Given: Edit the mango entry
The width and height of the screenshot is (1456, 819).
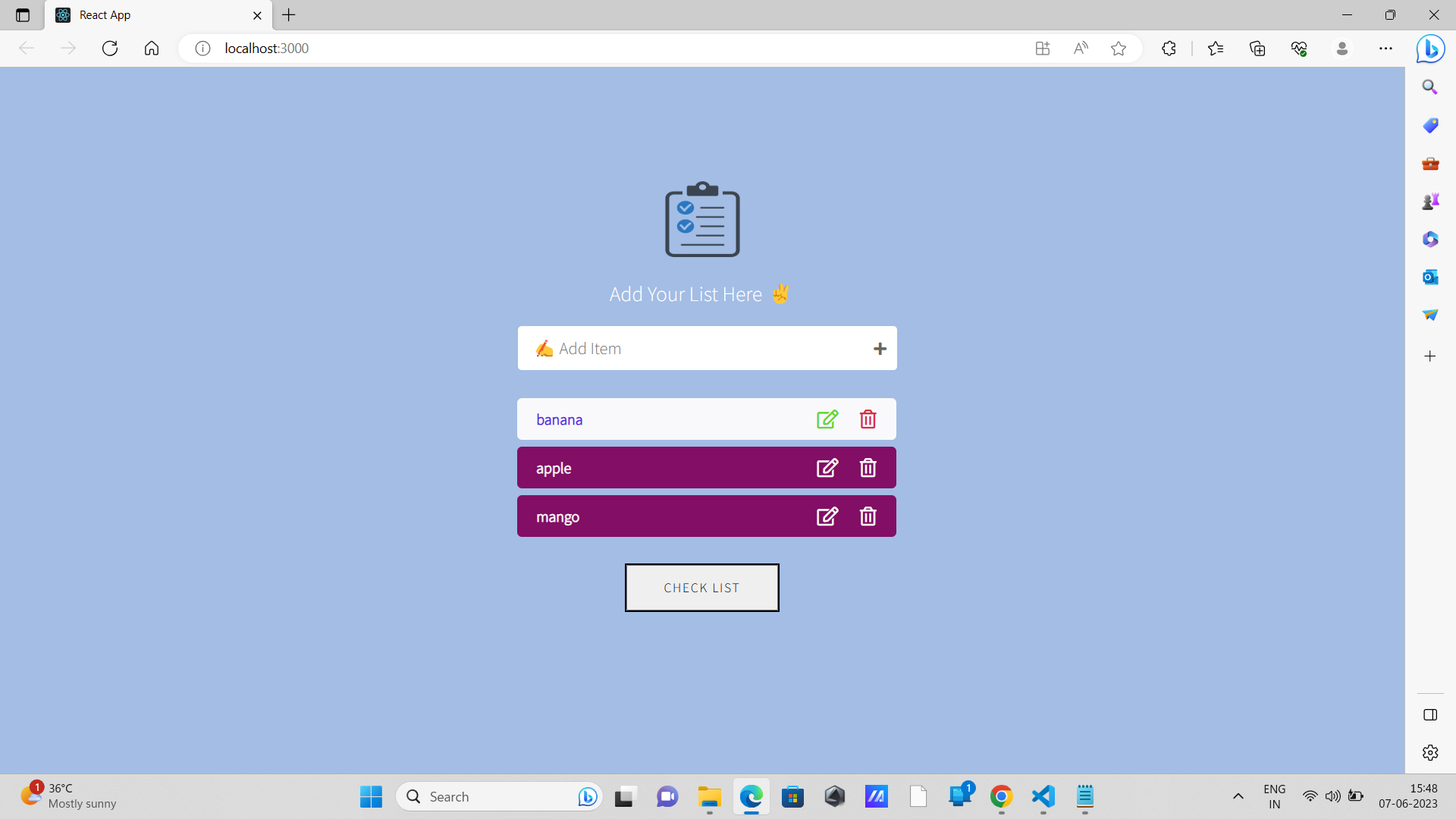Looking at the screenshot, I should pyautogui.click(x=827, y=516).
